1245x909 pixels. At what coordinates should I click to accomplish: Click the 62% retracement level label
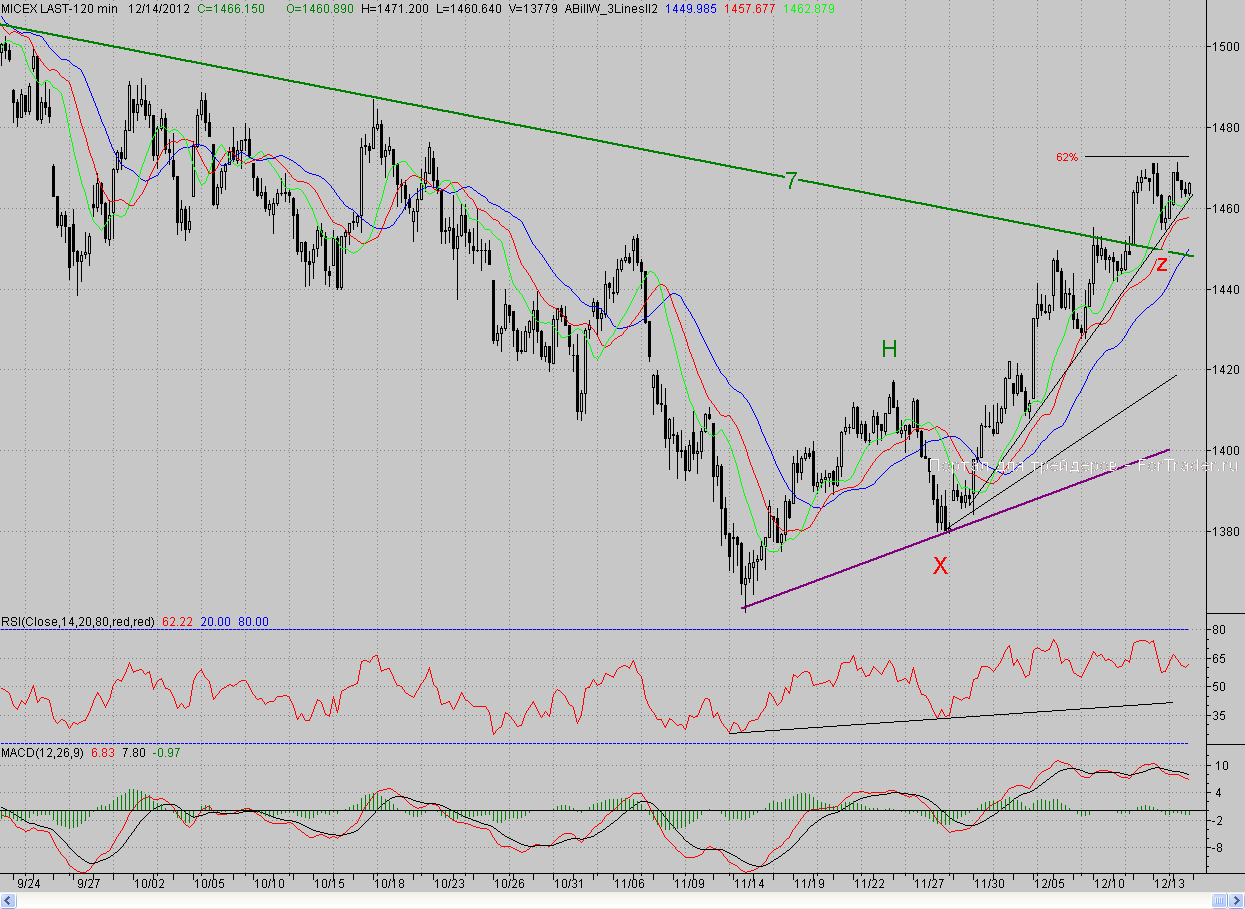(x=1067, y=157)
